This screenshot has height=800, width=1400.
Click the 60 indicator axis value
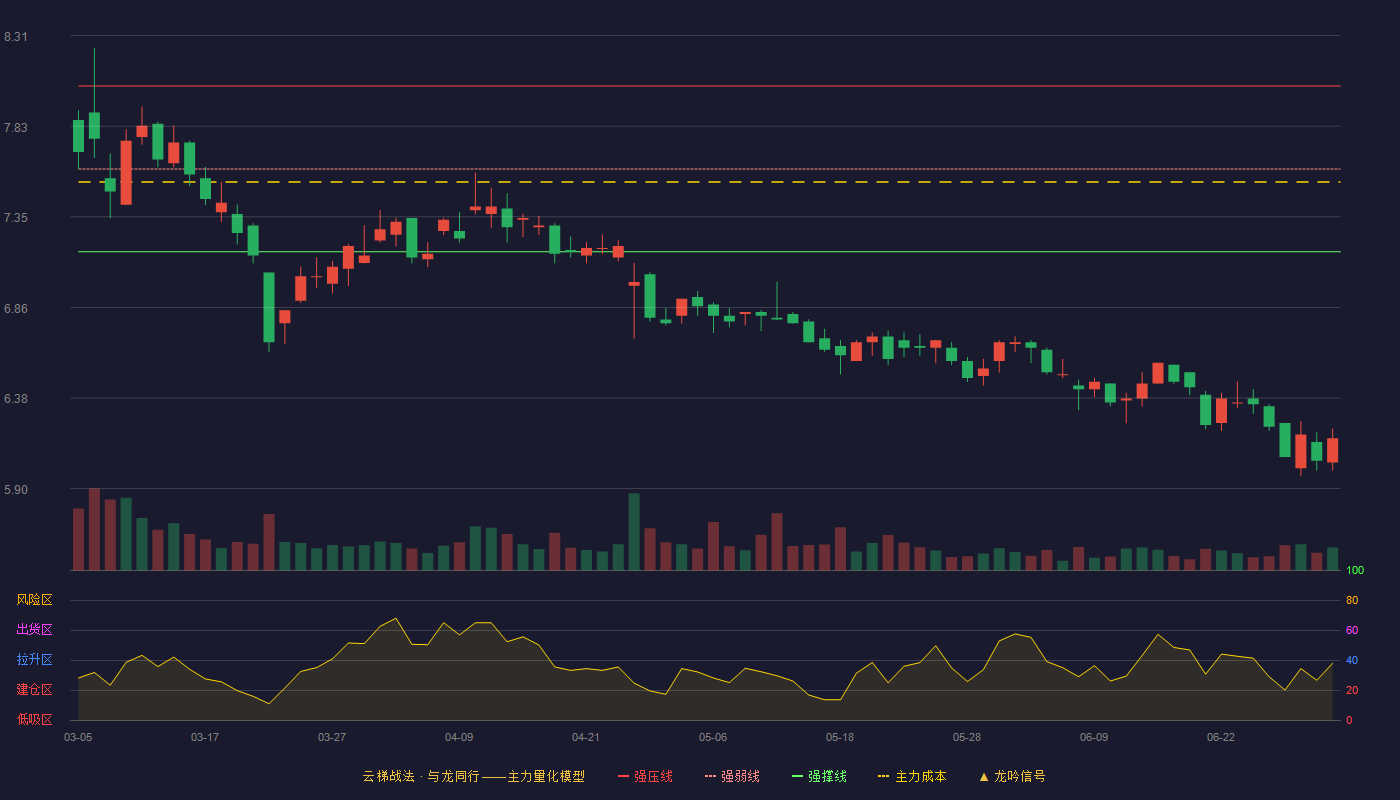click(x=1352, y=630)
